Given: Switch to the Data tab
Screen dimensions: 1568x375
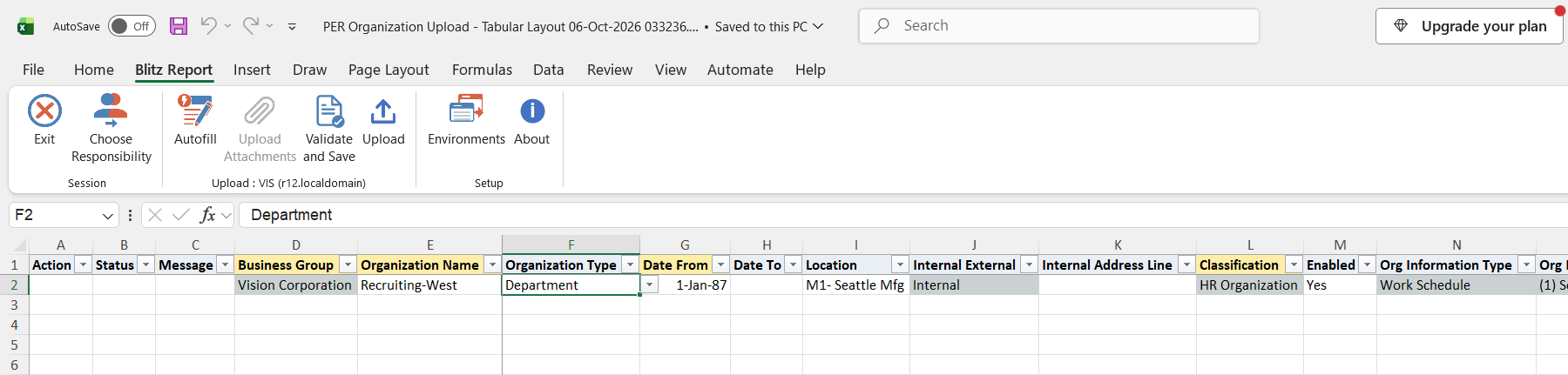Looking at the screenshot, I should point(548,70).
